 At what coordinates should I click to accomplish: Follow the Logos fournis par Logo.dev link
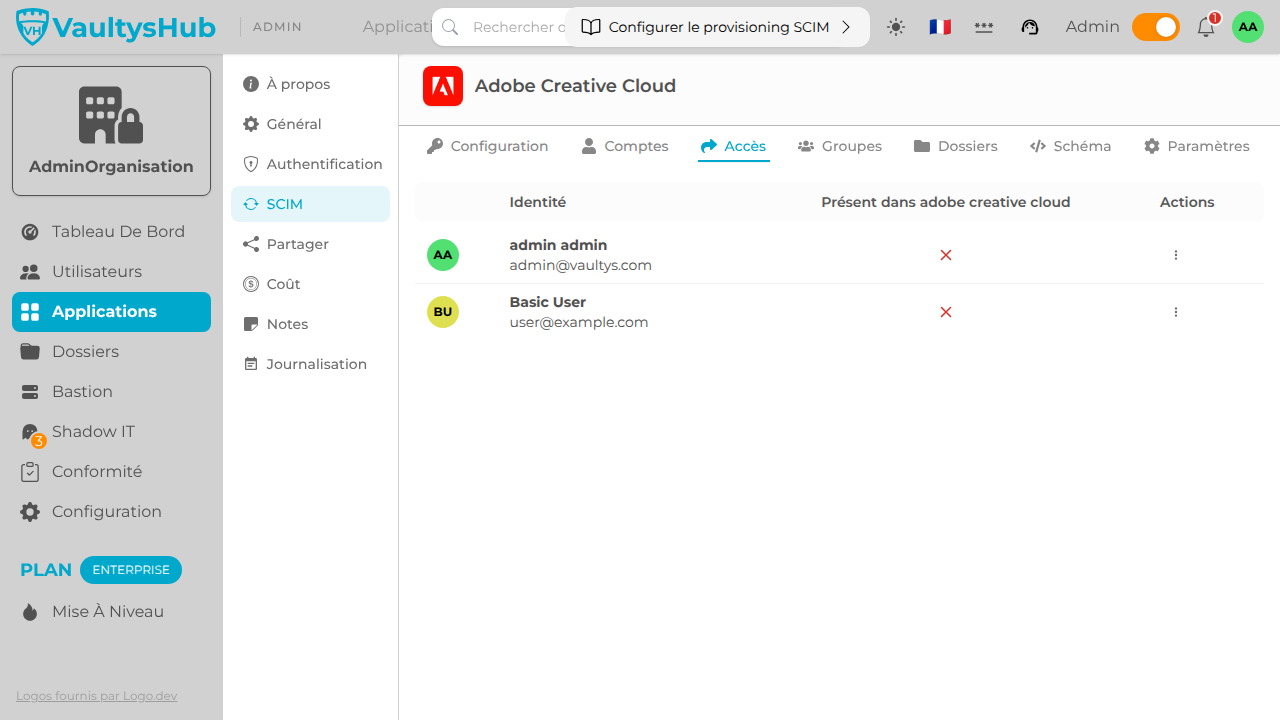[96, 696]
